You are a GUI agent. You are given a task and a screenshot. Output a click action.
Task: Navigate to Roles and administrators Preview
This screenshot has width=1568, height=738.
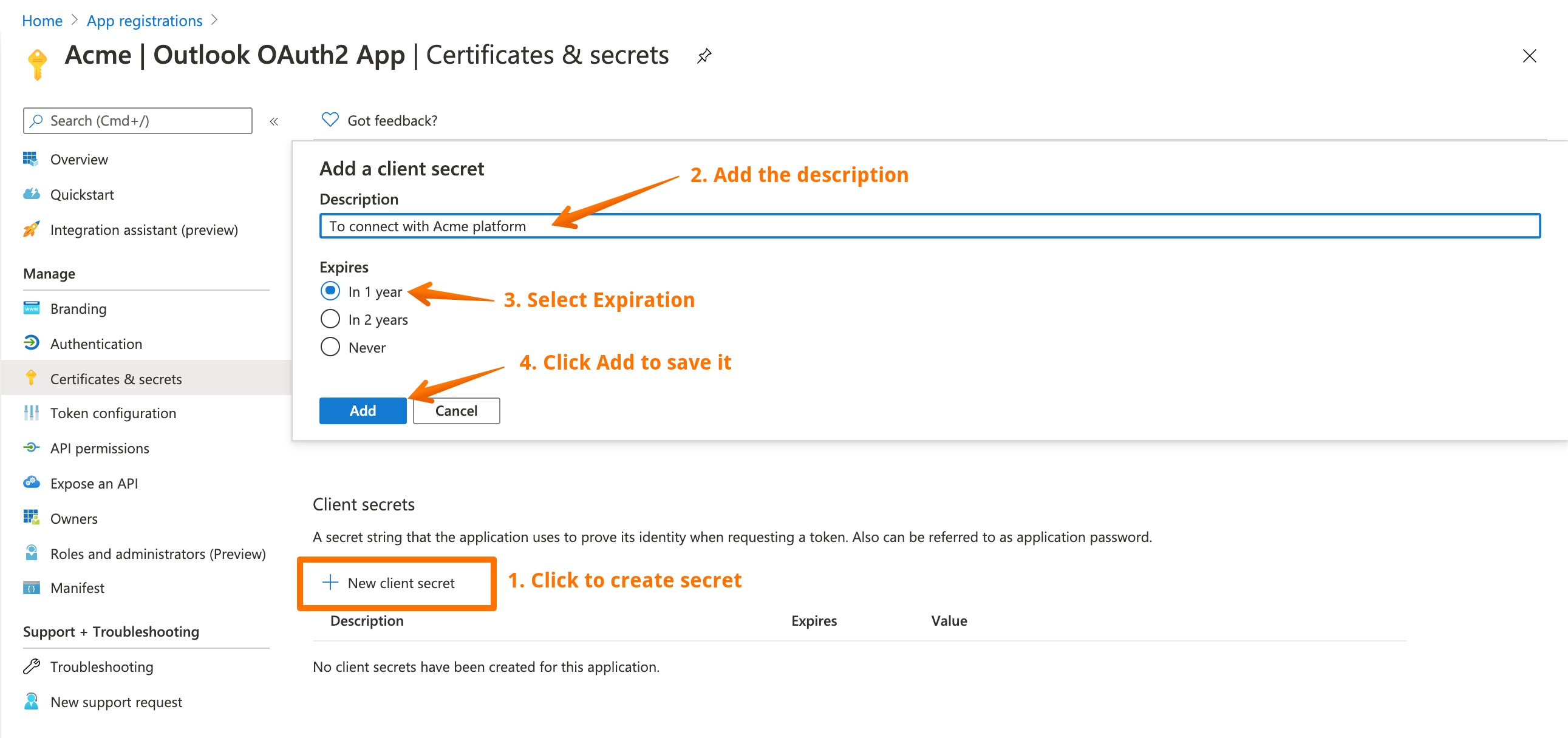click(x=155, y=553)
